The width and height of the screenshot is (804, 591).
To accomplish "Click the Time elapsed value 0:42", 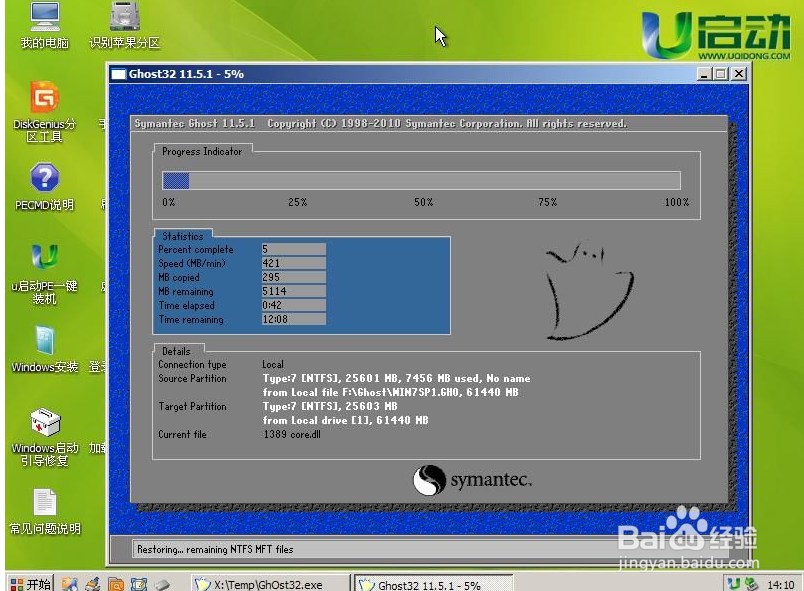I will pos(294,305).
